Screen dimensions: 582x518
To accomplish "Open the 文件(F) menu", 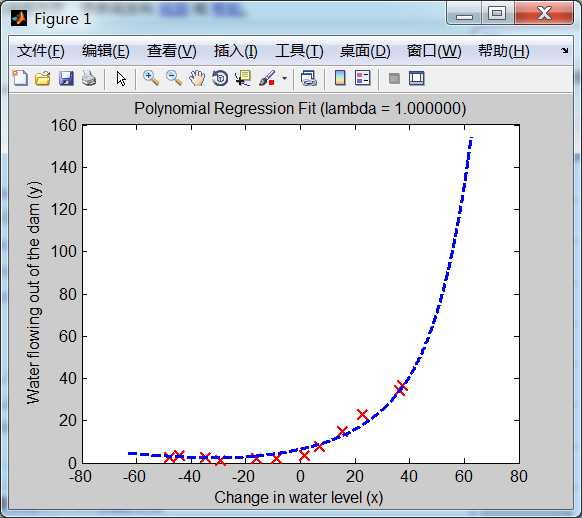I will coord(40,51).
